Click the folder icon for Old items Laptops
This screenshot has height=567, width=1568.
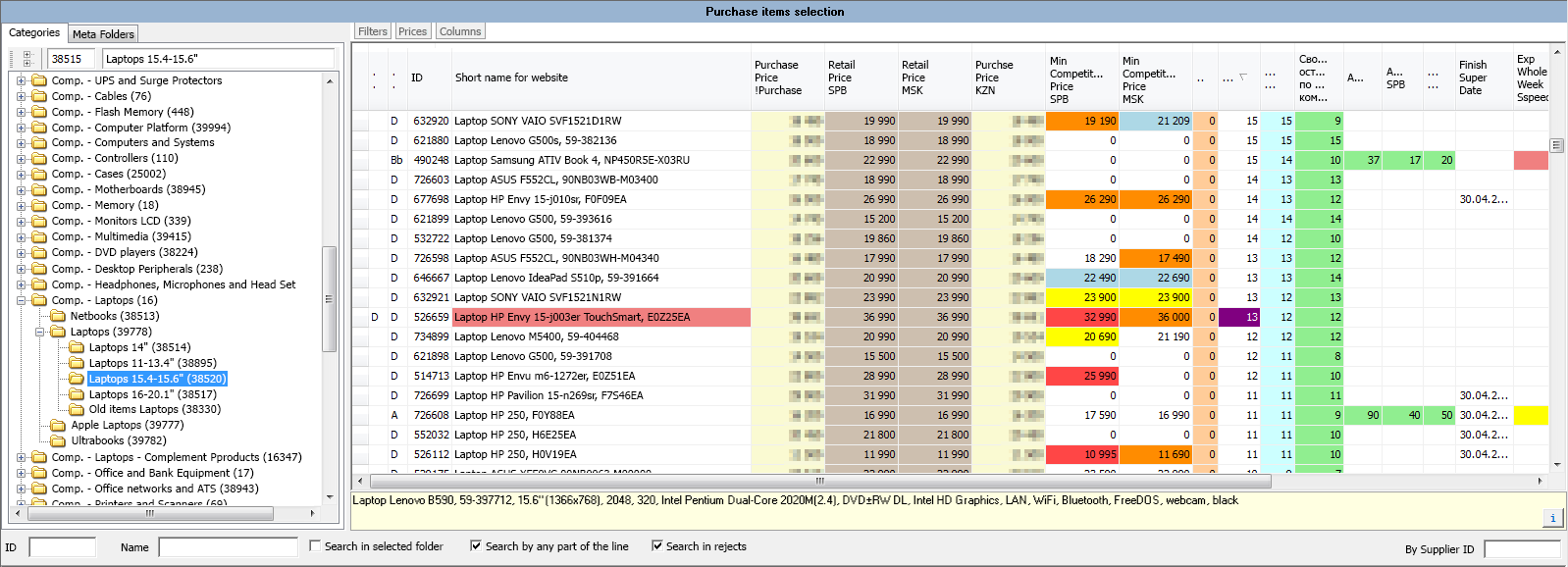tap(77, 409)
